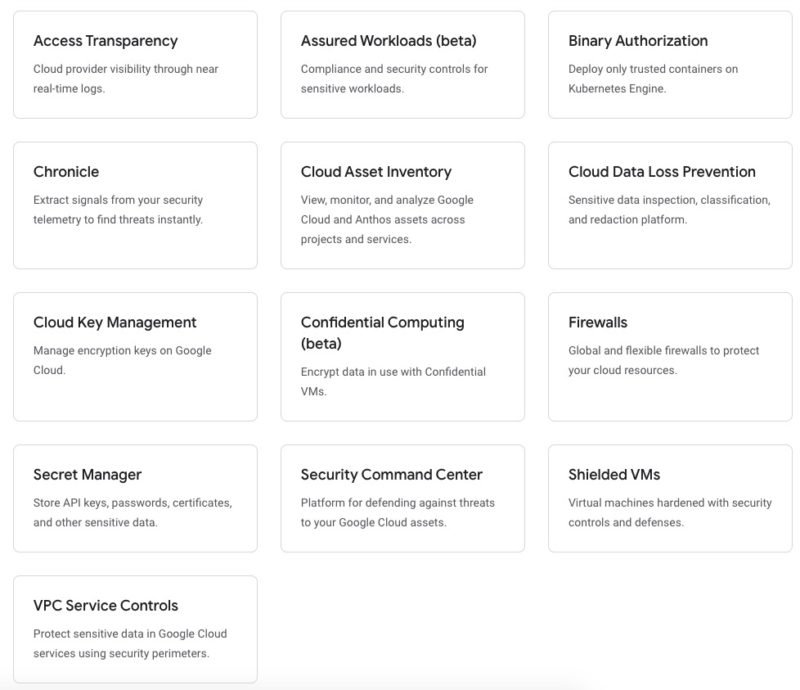Select the Security Command Center card
Screen dimensions: 800x690
coord(403,499)
